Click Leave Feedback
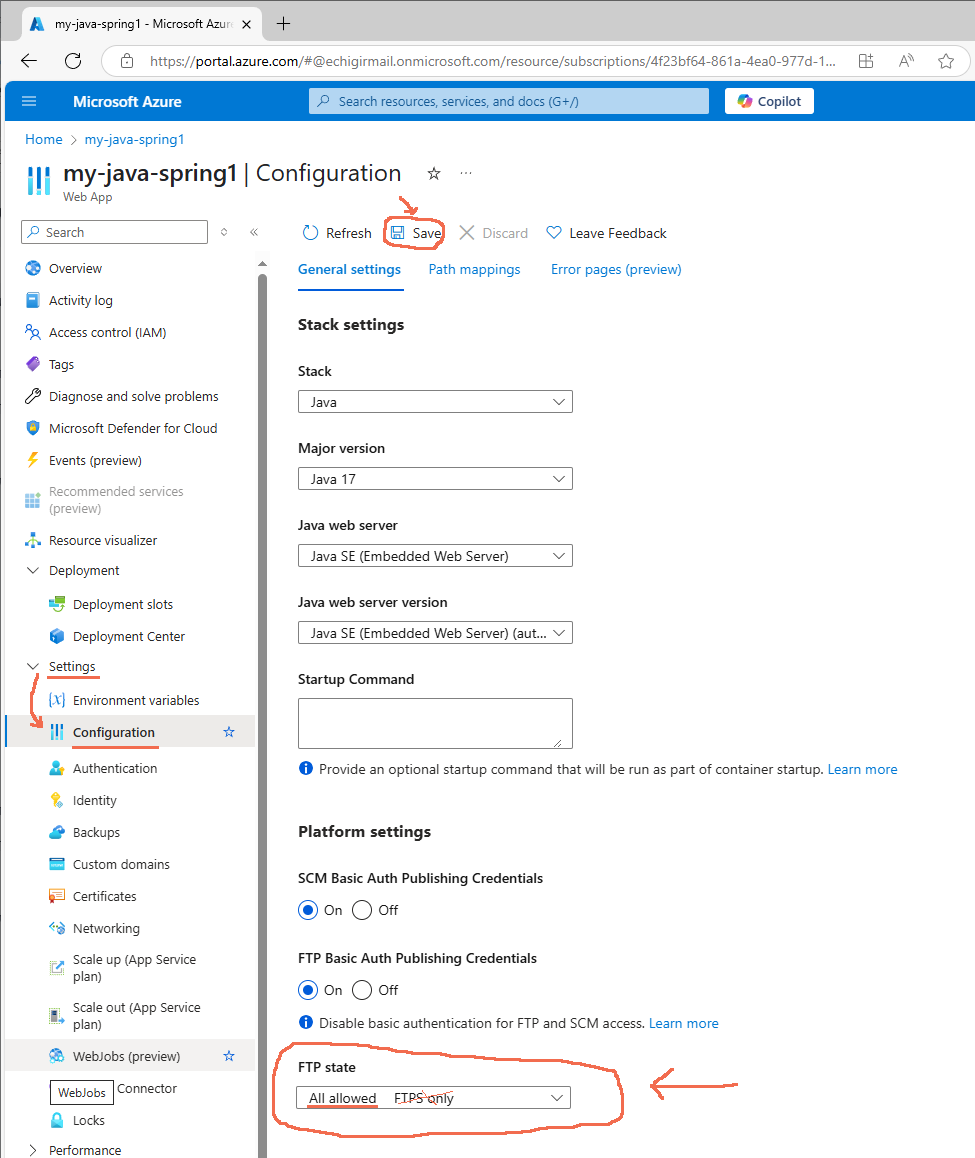 (606, 233)
